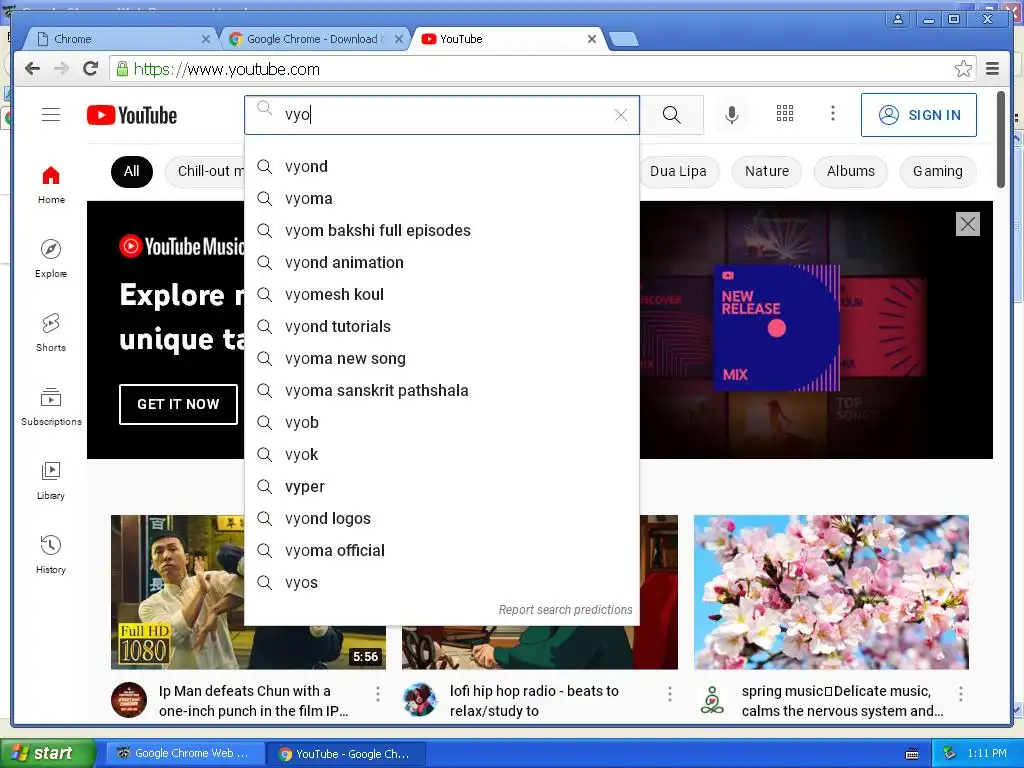Image resolution: width=1024 pixels, height=768 pixels.
Task: Select the All filter chip
Action: point(132,171)
